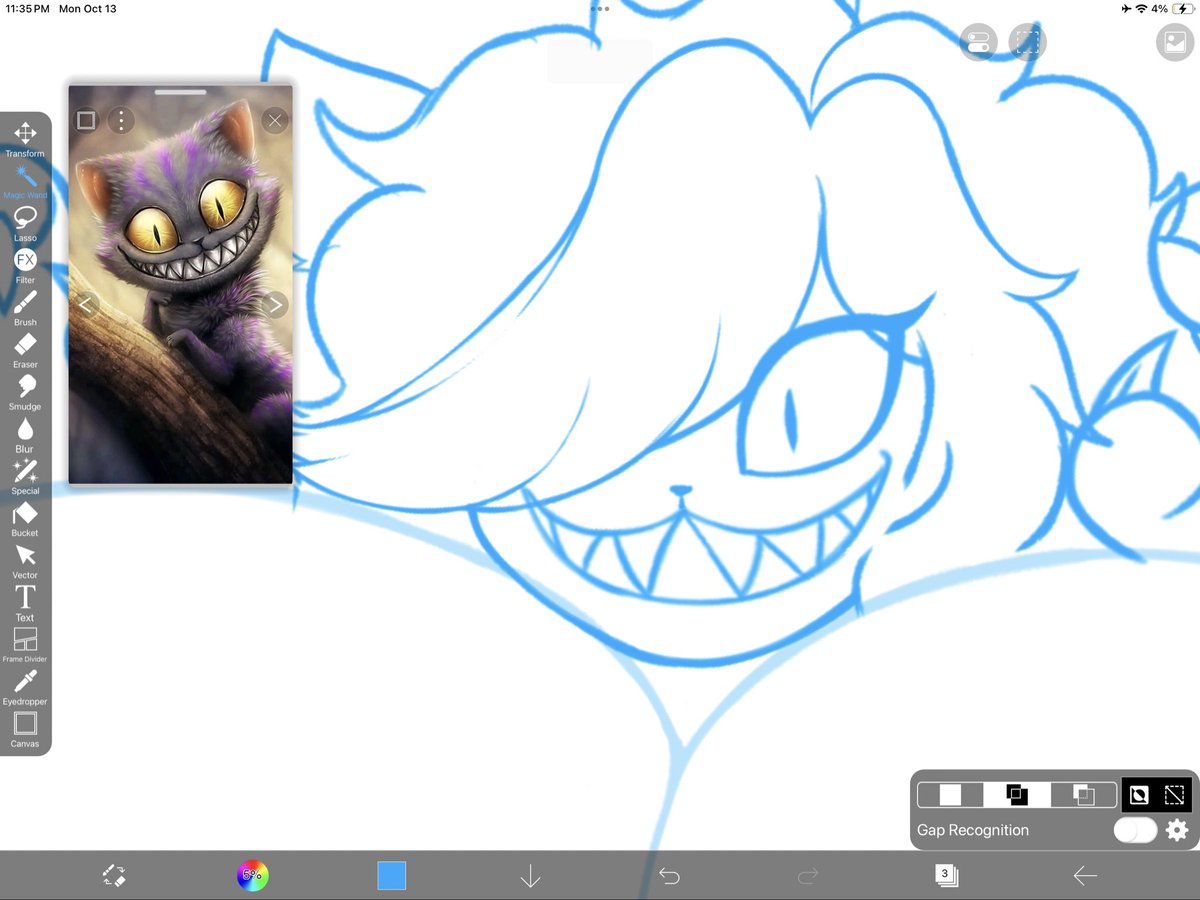This screenshot has width=1200, height=900.
Task: Open the layers panel showing 3
Action: [x=946, y=876]
